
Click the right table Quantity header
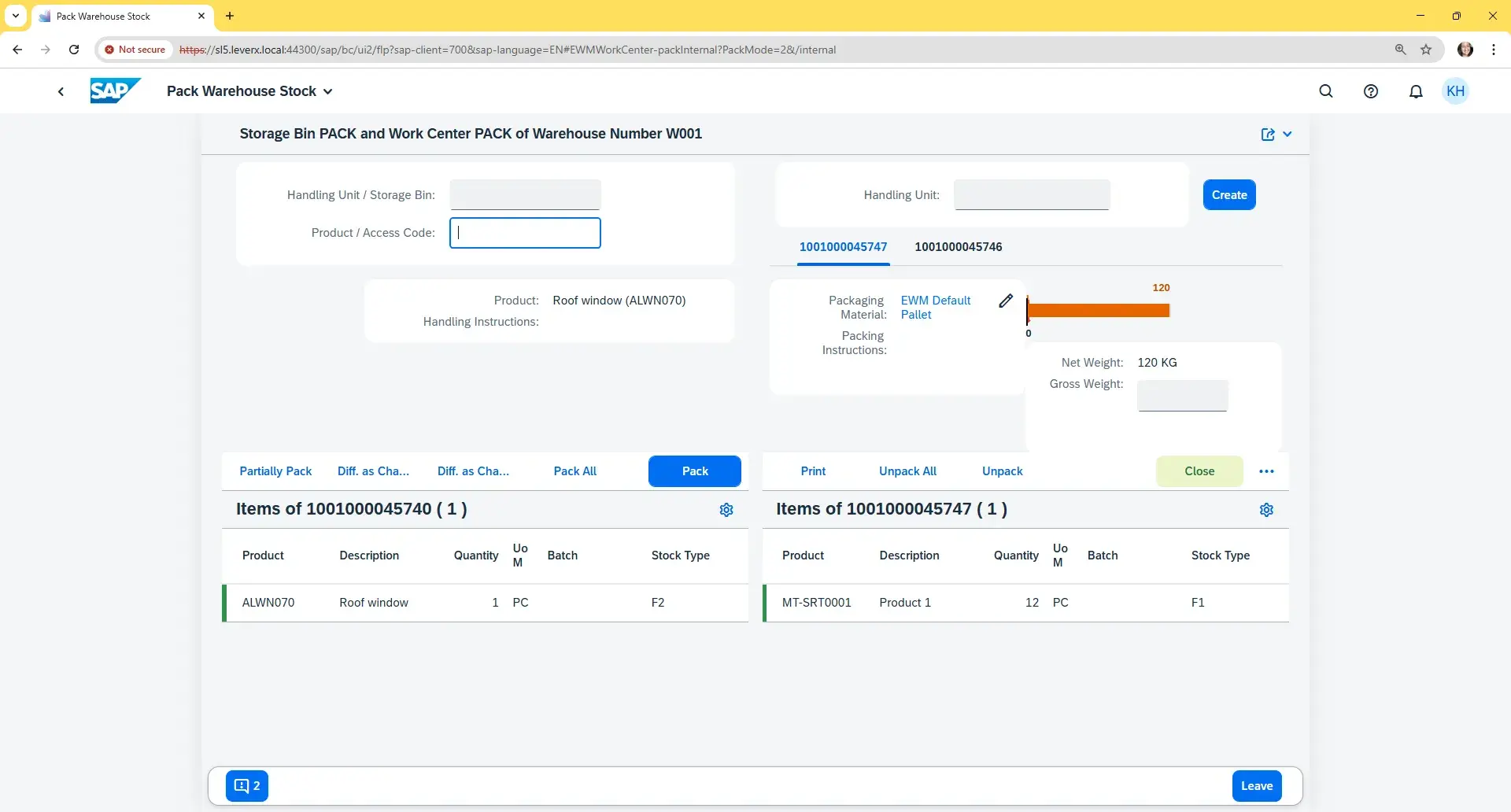pyautogui.click(x=1016, y=555)
